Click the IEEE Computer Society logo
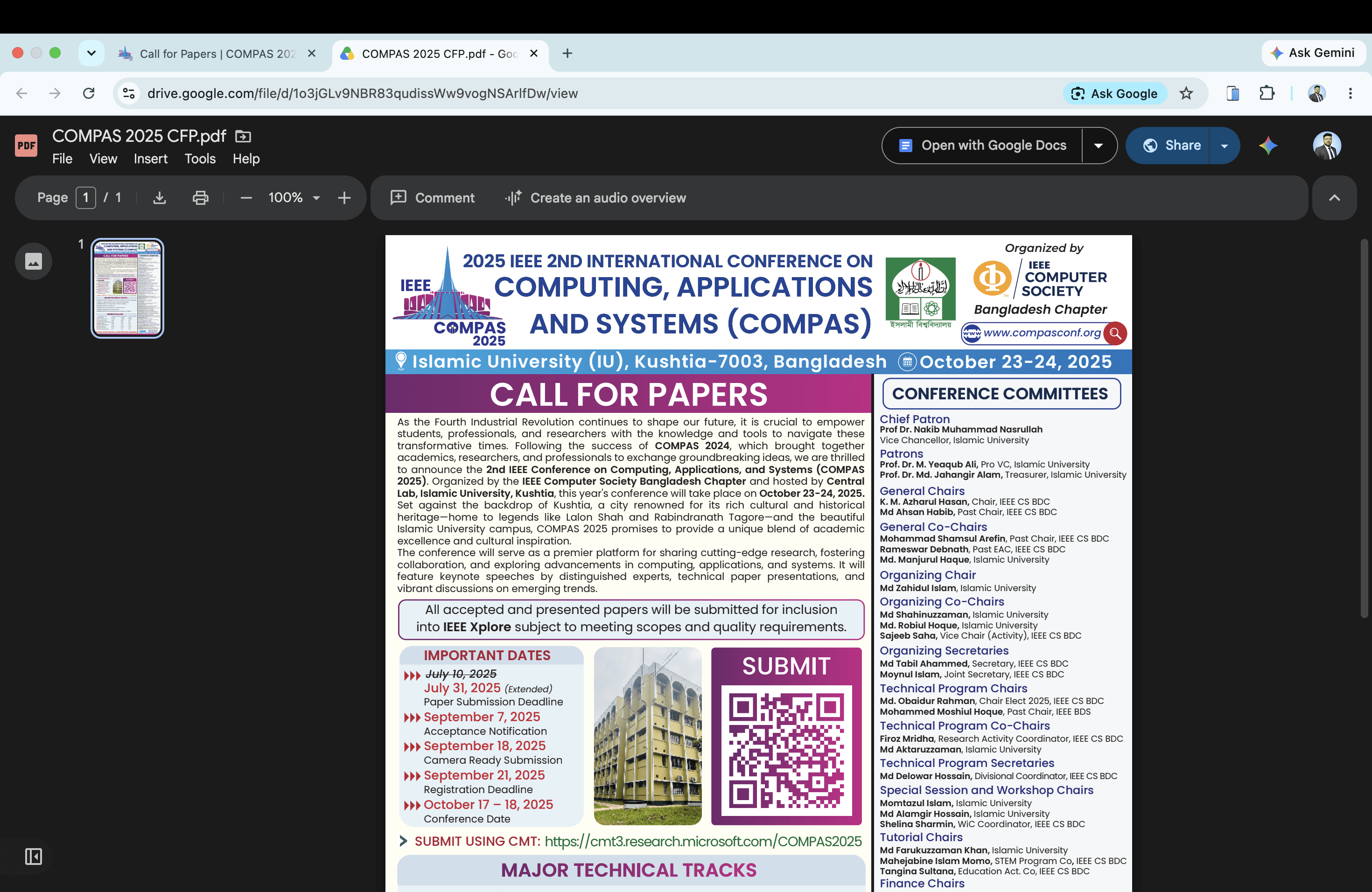The height and width of the screenshot is (892, 1372). [1040, 279]
